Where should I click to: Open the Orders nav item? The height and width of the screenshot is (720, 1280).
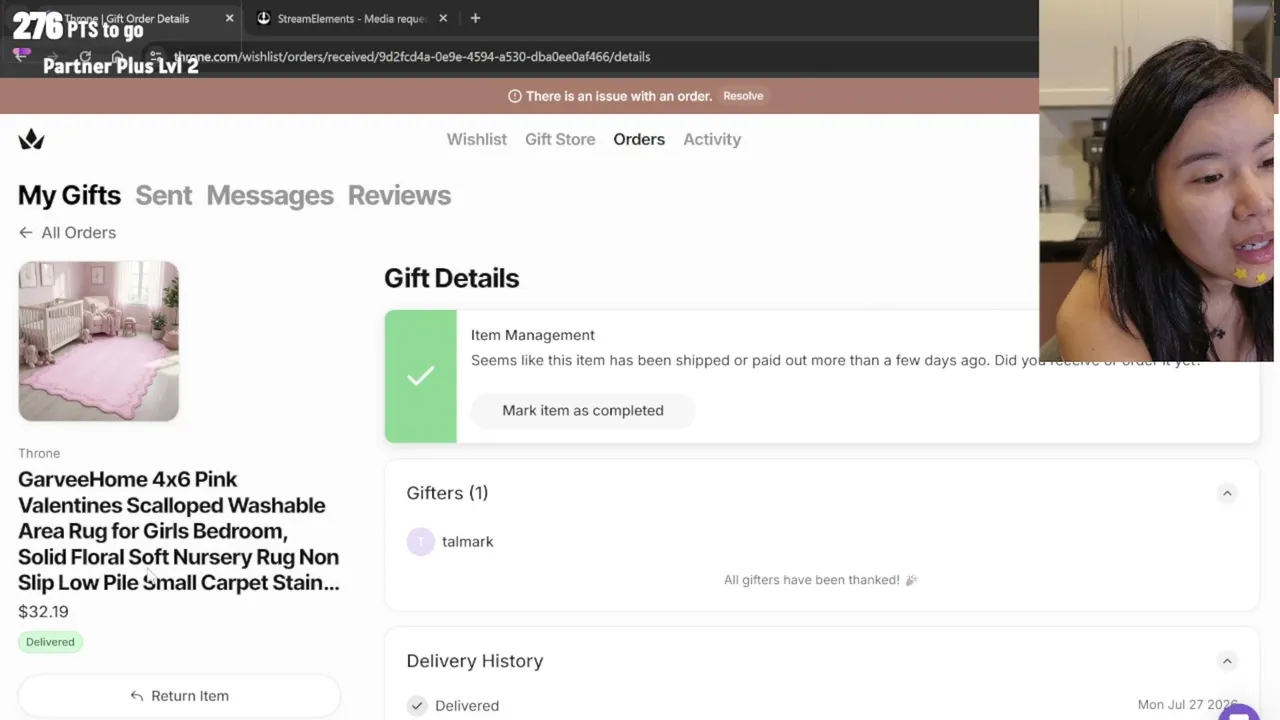click(x=639, y=139)
